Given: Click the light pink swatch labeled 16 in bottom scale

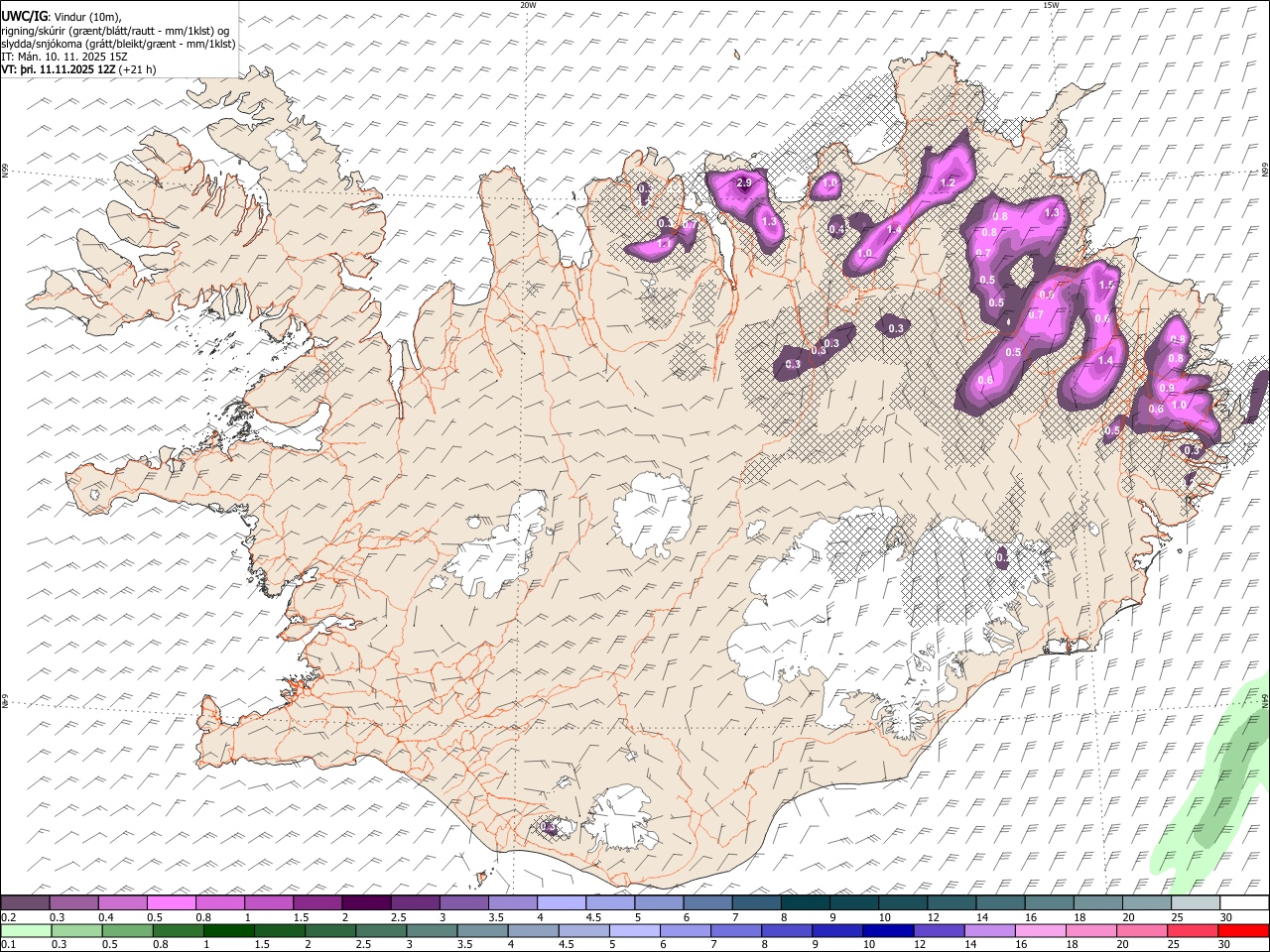Looking at the screenshot, I should click(x=1041, y=930).
